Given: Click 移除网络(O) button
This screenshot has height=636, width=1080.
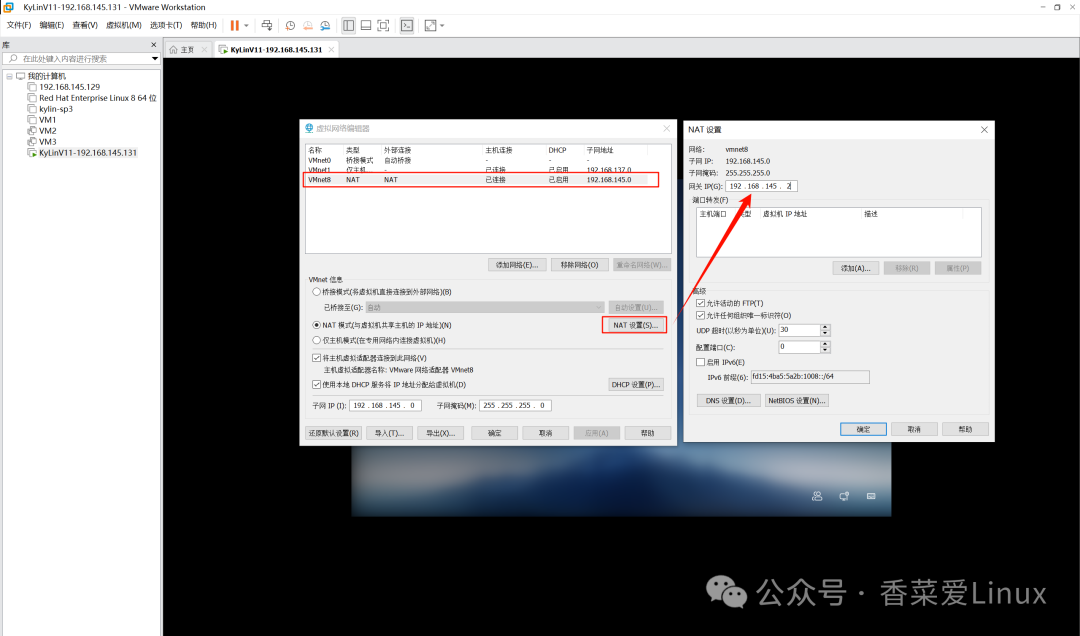Looking at the screenshot, I should click(x=579, y=265).
